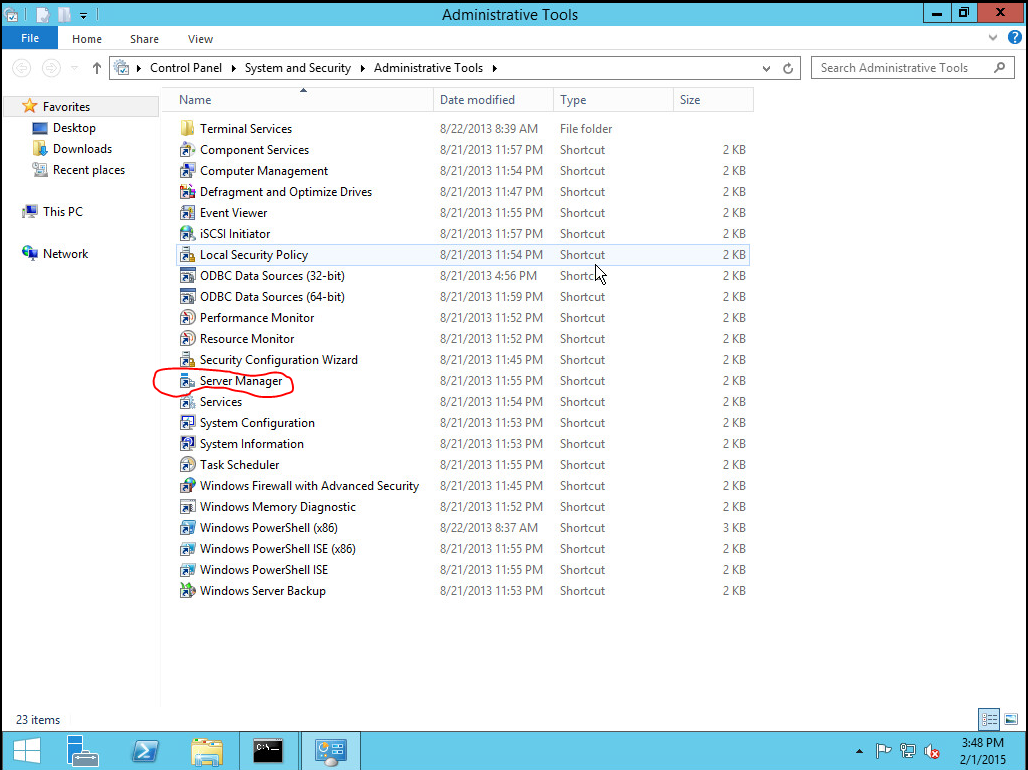Show hidden system tray icons
This screenshot has width=1028, height=770.
tap(860, 751)
